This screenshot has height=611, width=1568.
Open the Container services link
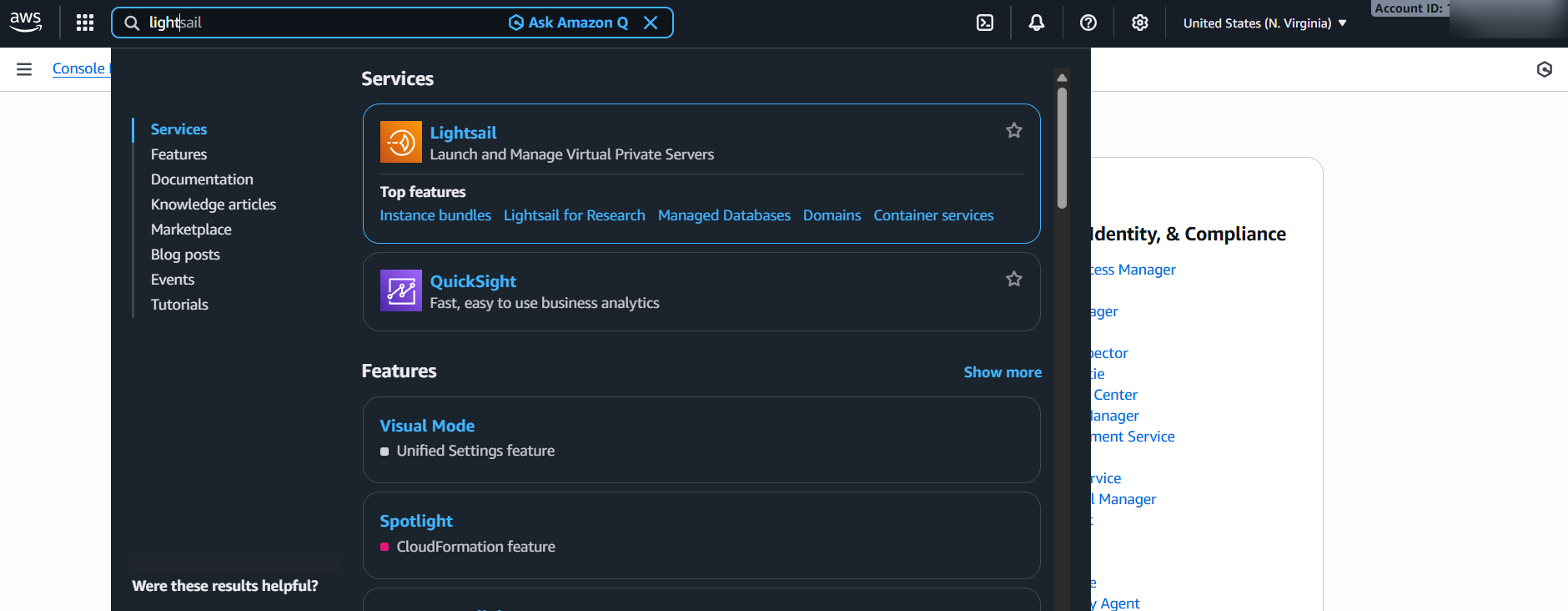pyautogui.click(x=933, y=215)
